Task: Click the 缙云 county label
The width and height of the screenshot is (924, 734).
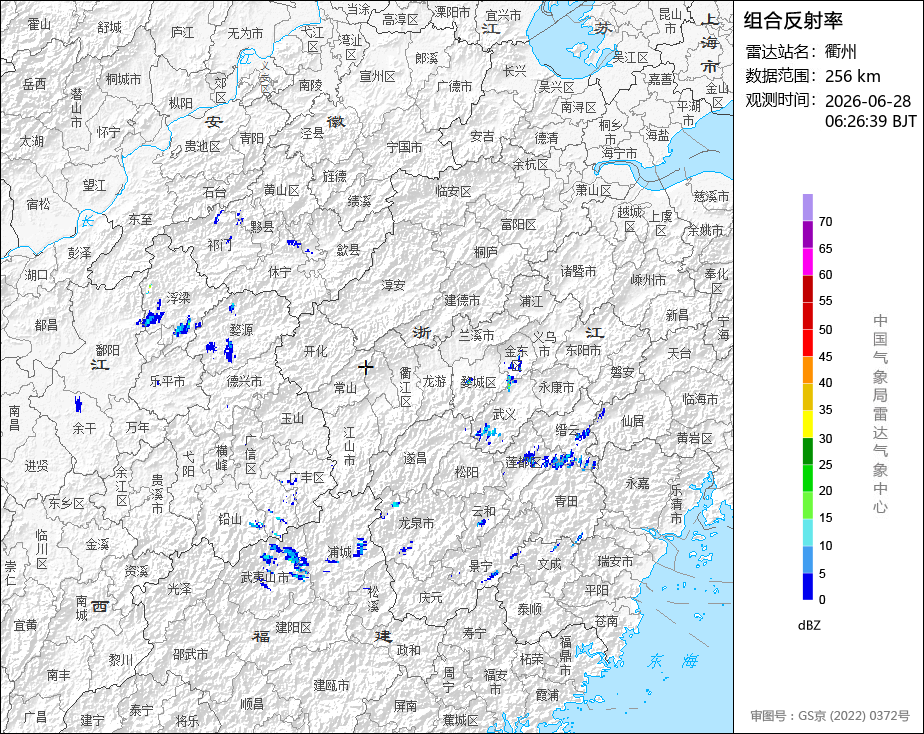Action: pyautogui.click(x=567, y=430)
